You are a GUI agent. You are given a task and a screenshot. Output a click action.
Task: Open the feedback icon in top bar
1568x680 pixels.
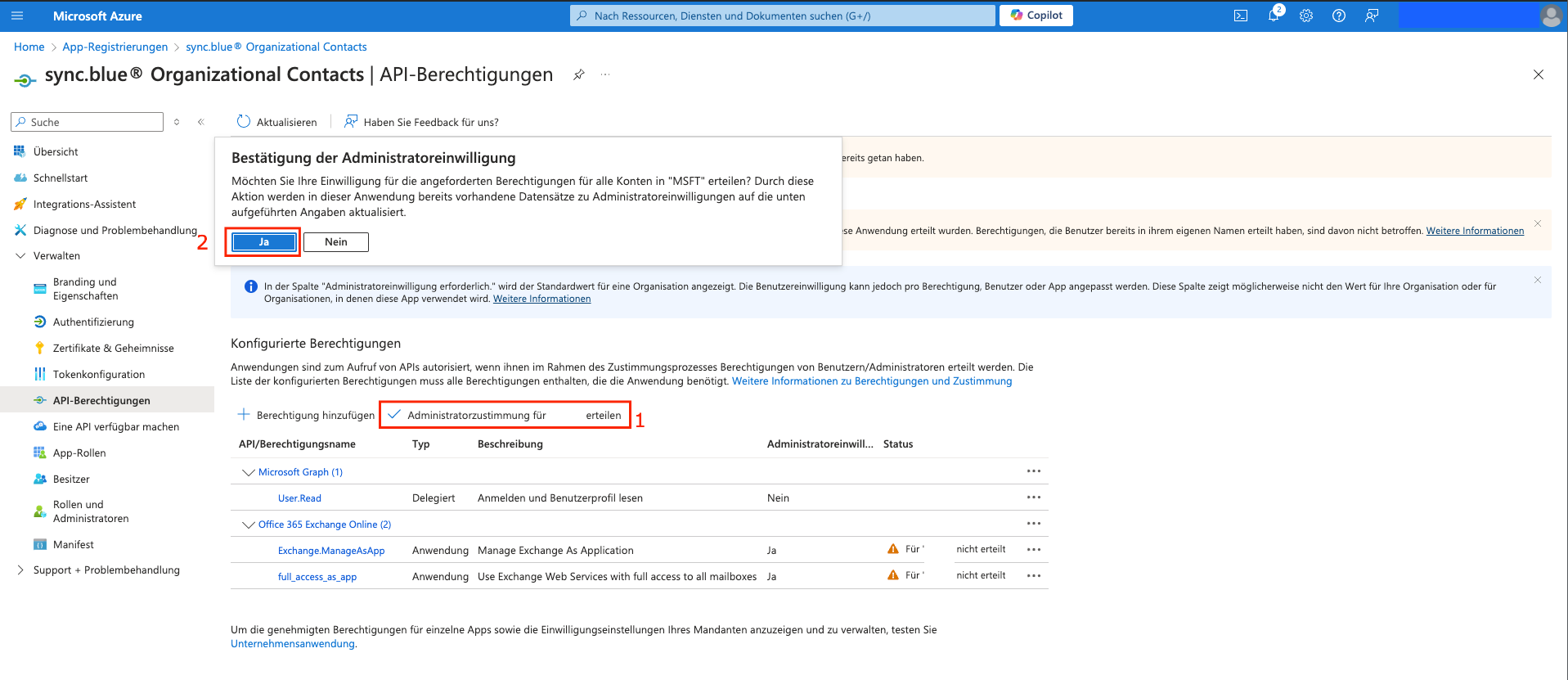pyautogui.click(x=1372, y=16)
